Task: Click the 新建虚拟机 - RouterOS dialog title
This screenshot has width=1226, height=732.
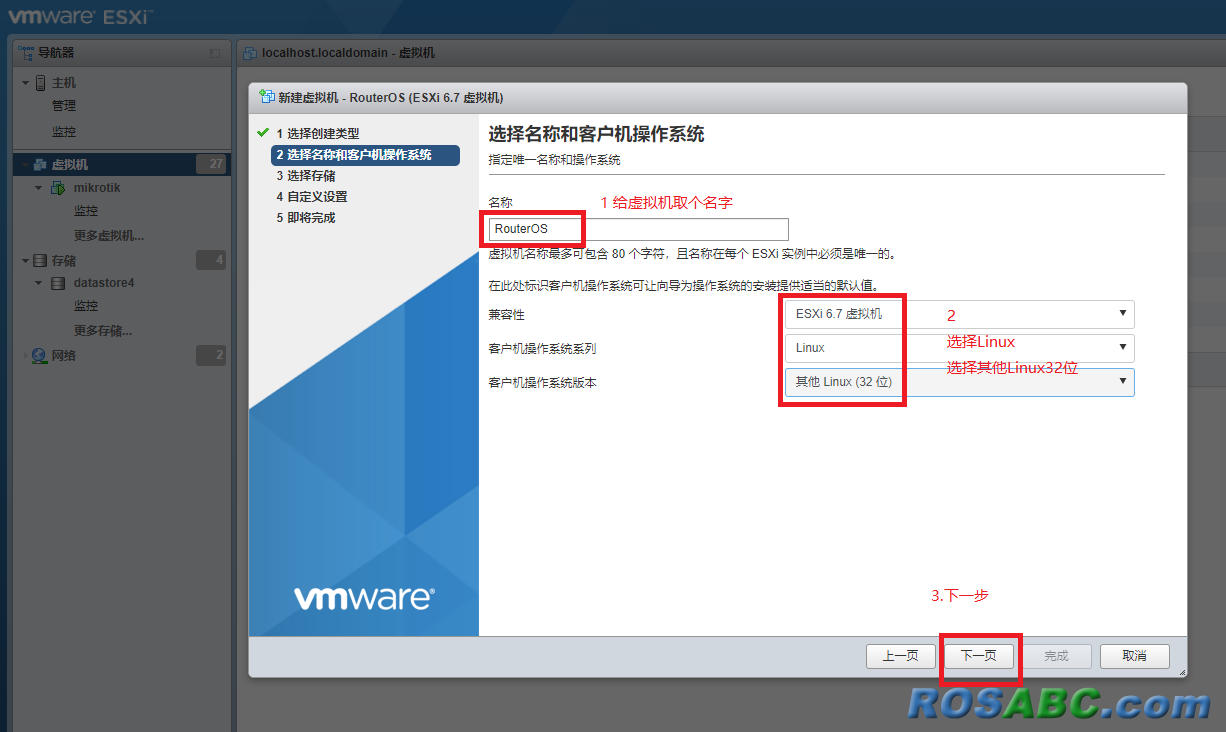Action: click(x=391, y=97)
